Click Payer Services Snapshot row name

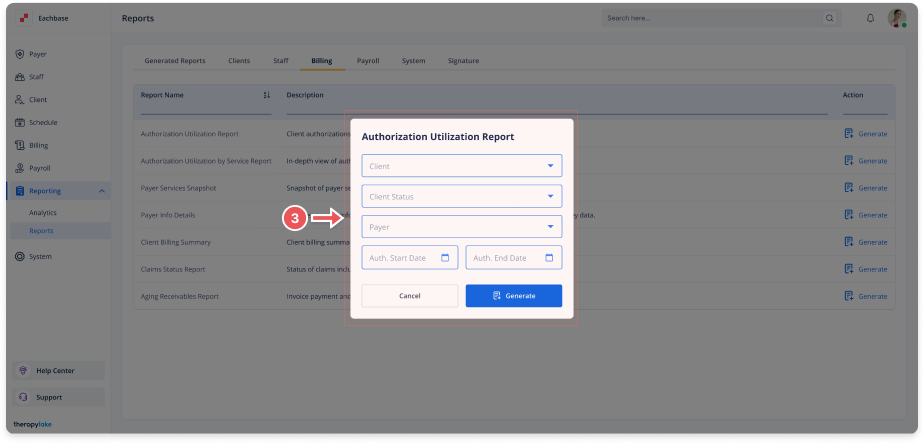(179, 188)
